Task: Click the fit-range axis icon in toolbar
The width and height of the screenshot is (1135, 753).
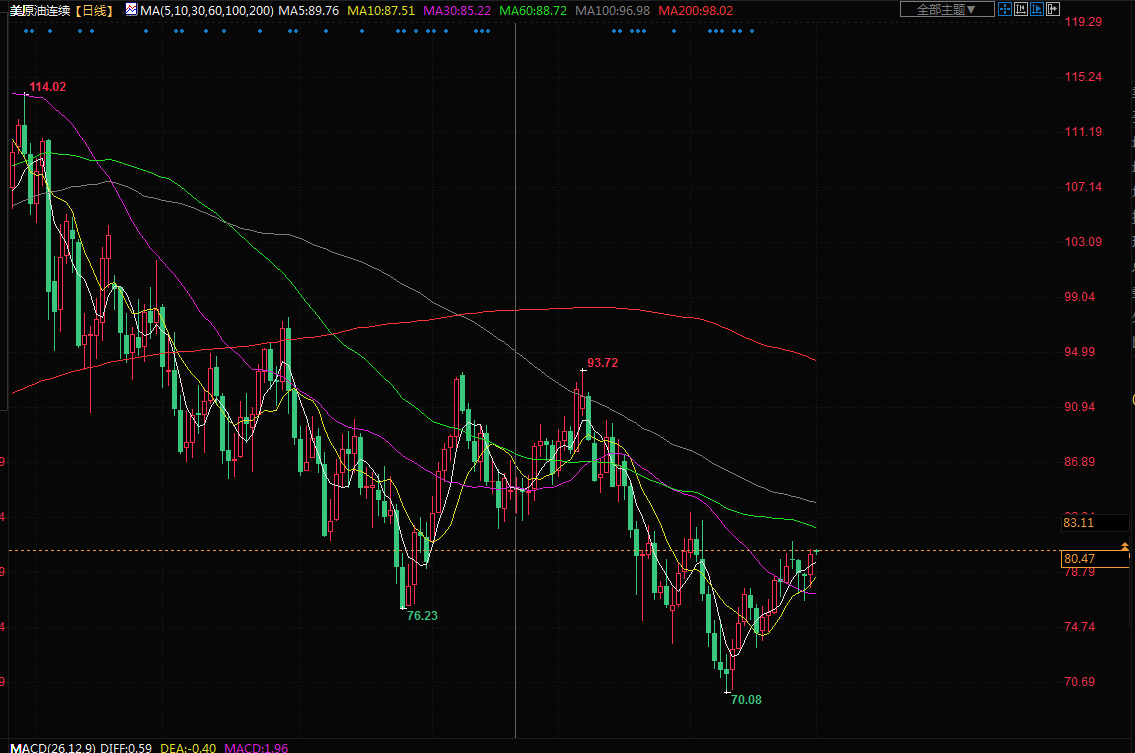Action: pyautogui.click(x=1020, y=9)
